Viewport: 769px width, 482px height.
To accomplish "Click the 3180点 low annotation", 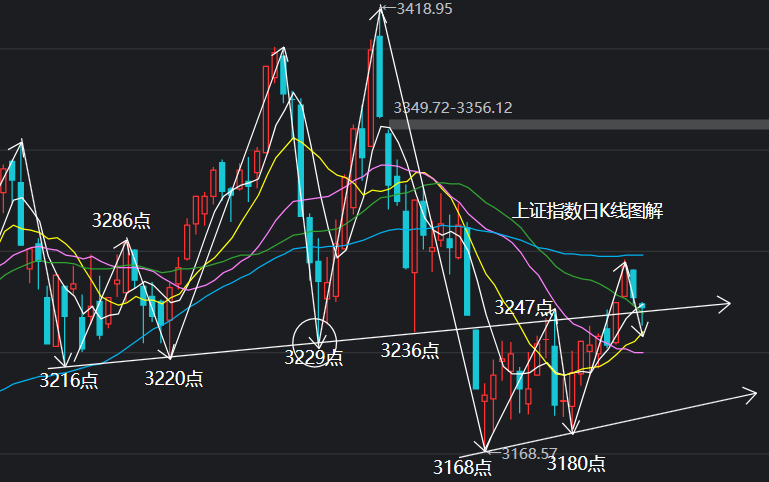I will 576,463.
